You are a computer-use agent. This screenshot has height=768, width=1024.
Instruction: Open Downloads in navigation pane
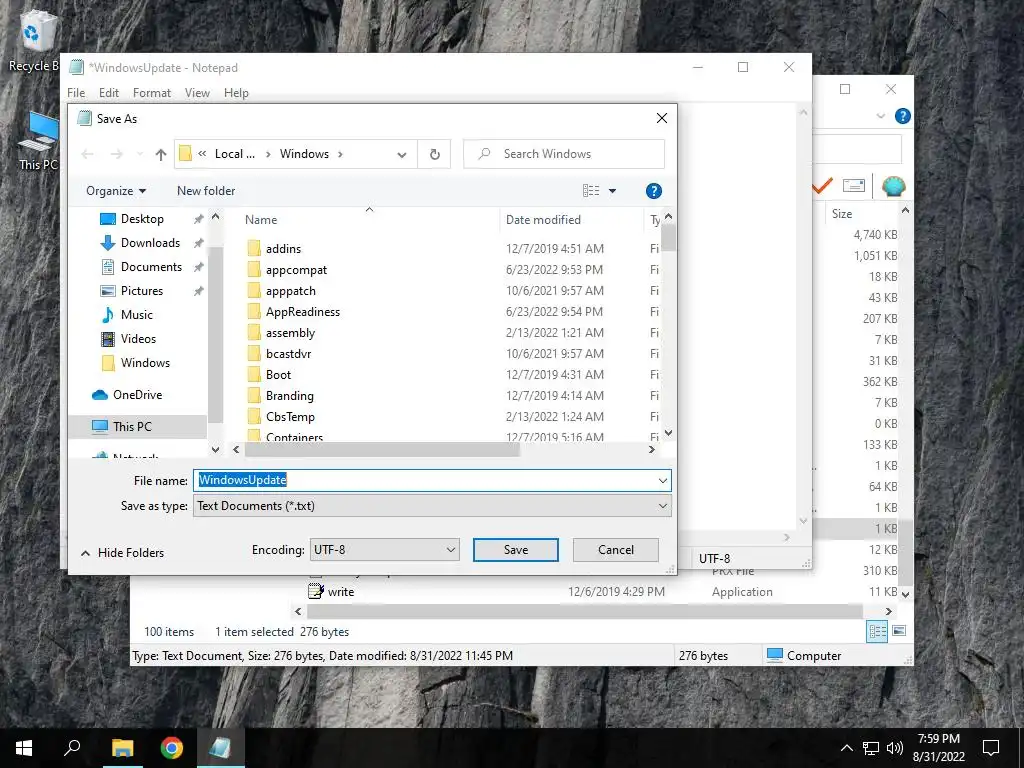(150, 243)
